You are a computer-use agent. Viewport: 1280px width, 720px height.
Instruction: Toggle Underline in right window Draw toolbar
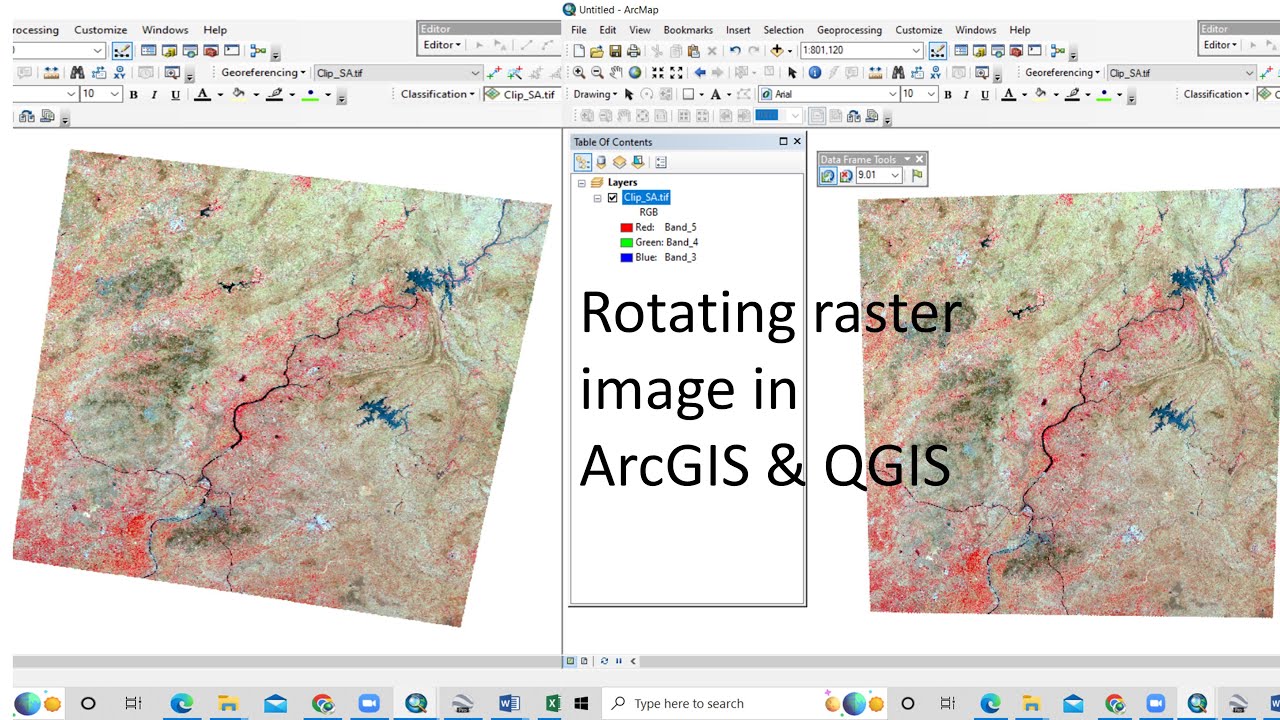(x=985, y=94)
